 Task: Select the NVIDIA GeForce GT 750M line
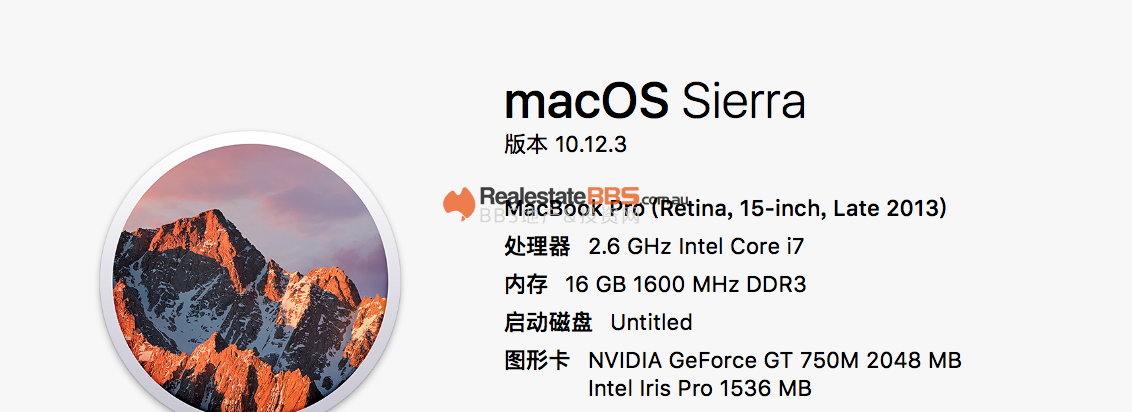(774, 360)
